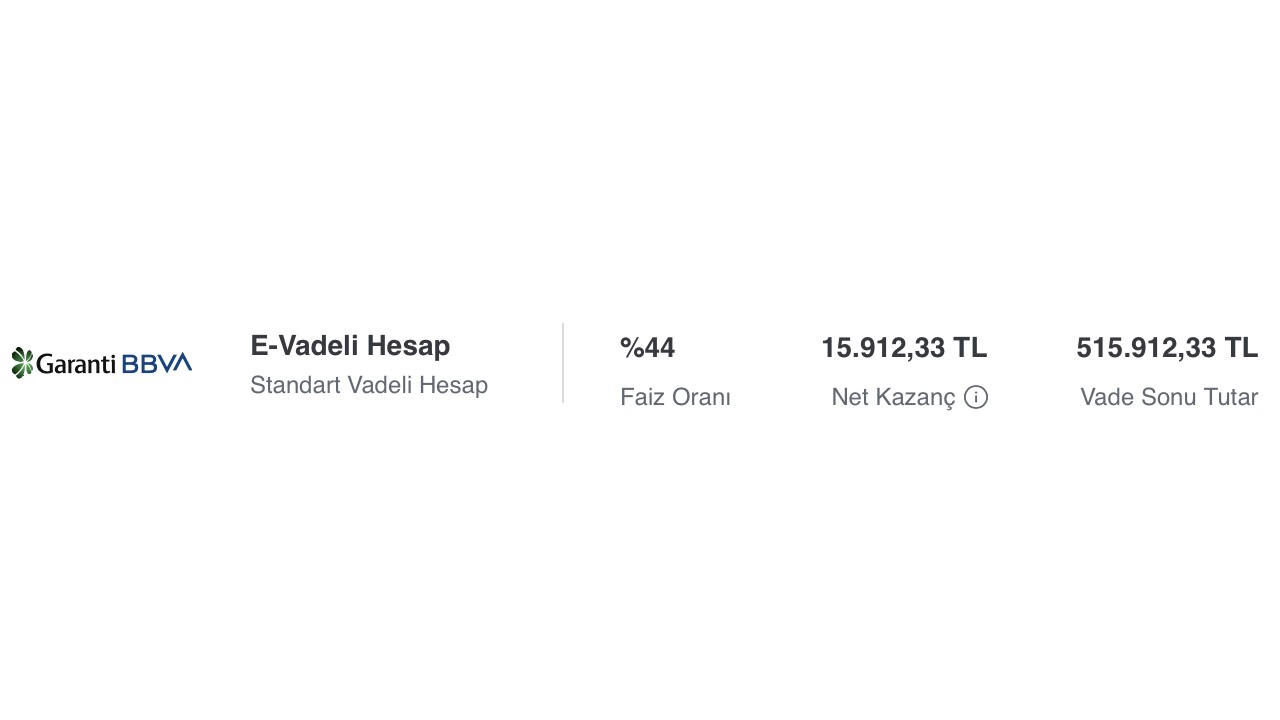This screenshot has height=720, width=1280.
Task: Click the blue BBVA wordmark
Action: [x=156, y=363]
